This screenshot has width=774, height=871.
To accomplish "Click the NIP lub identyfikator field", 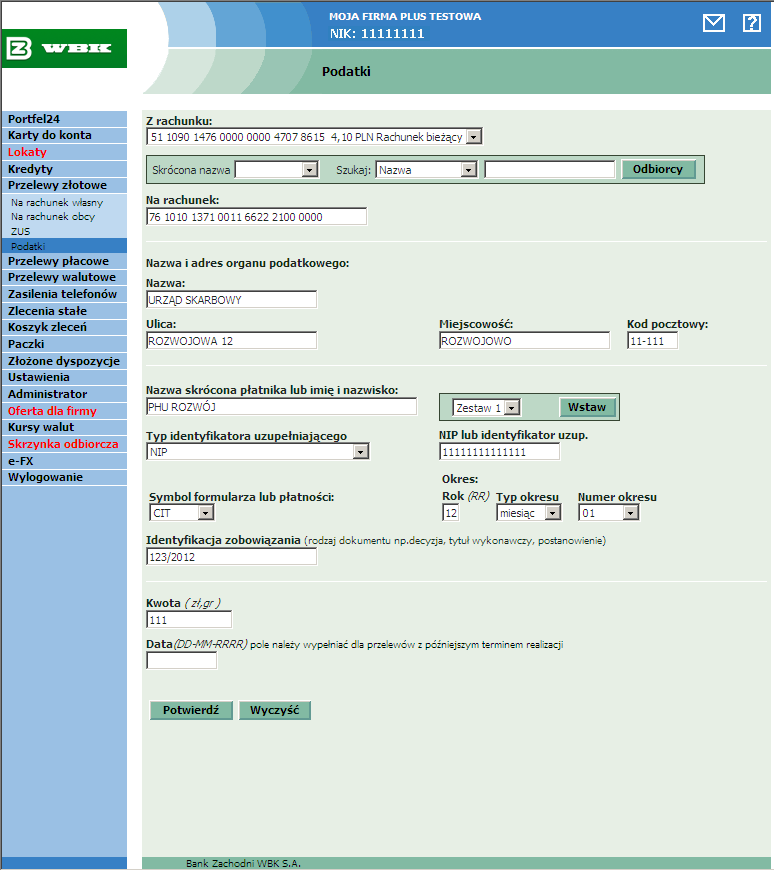I will (x=500, y=452).
